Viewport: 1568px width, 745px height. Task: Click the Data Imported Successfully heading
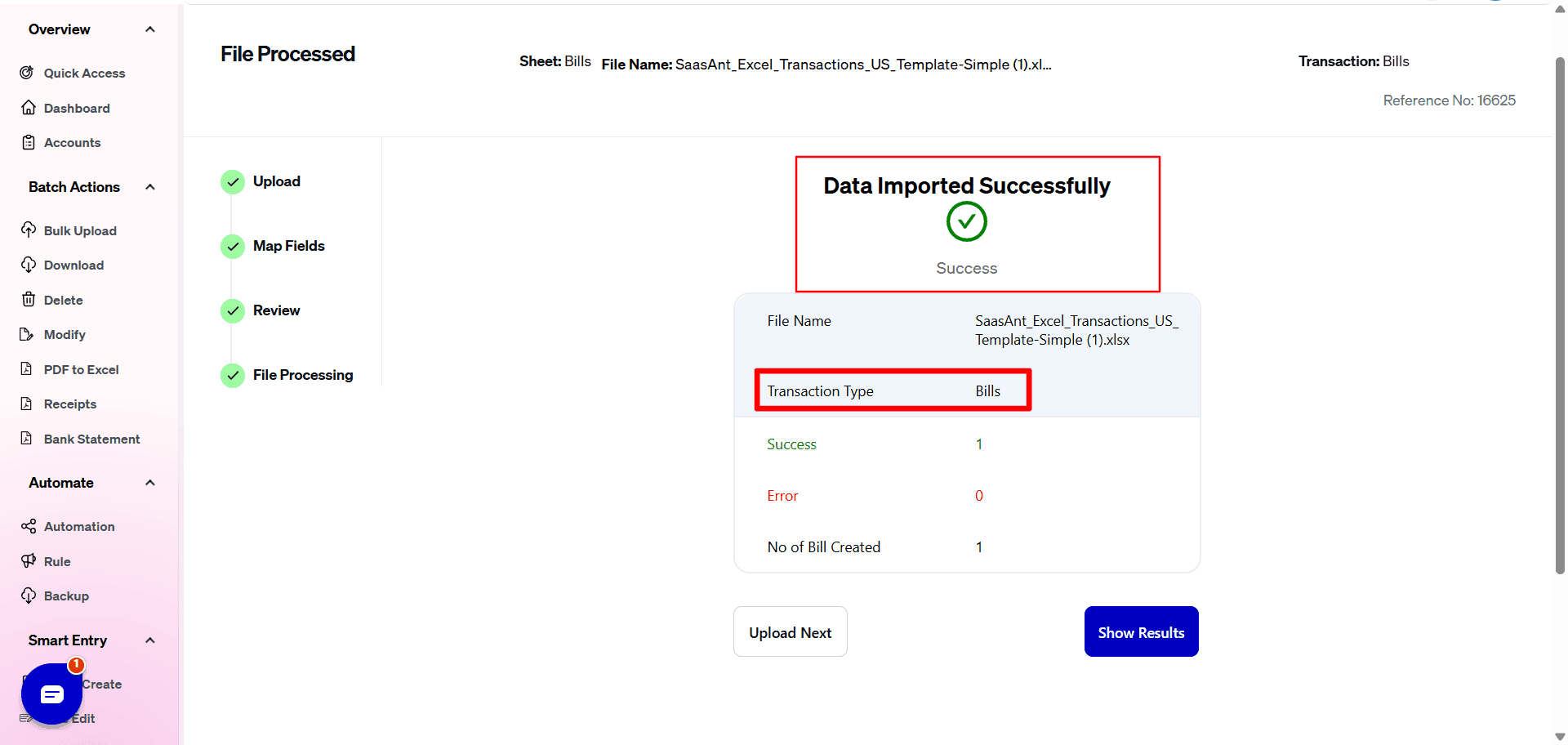(x=967, y=186)
